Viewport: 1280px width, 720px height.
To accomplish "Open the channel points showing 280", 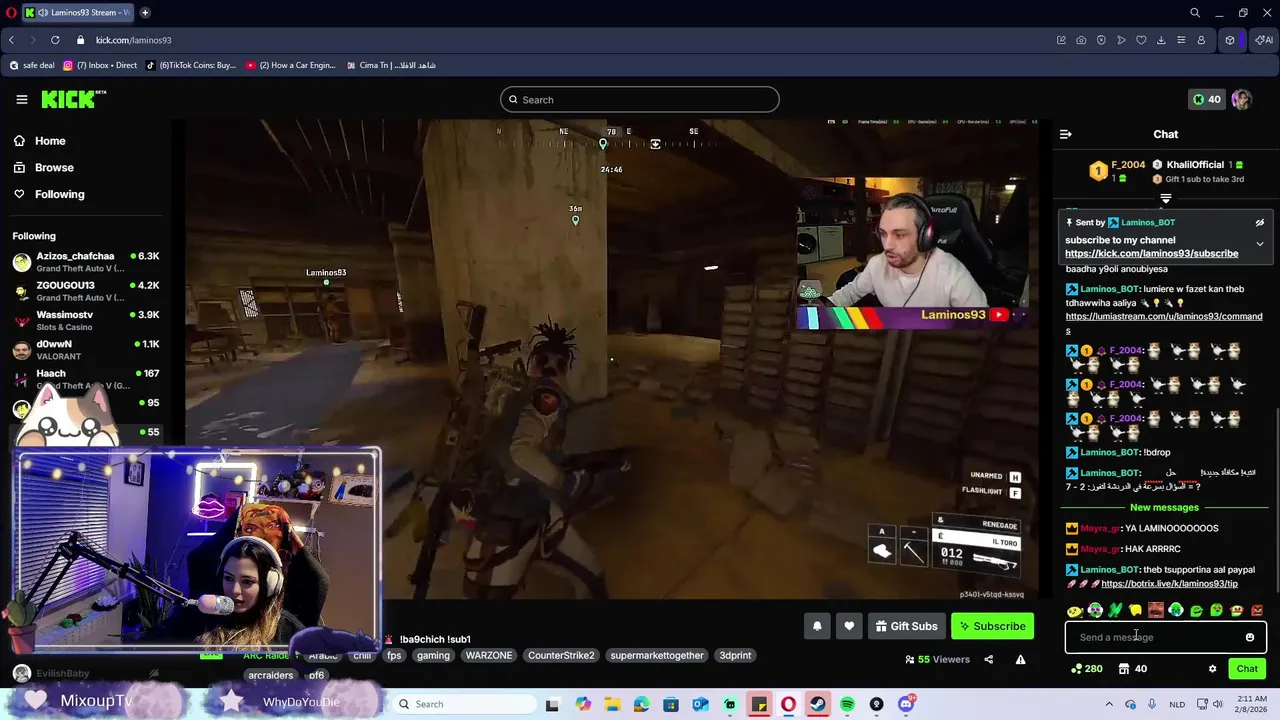I will (1086, 669).
